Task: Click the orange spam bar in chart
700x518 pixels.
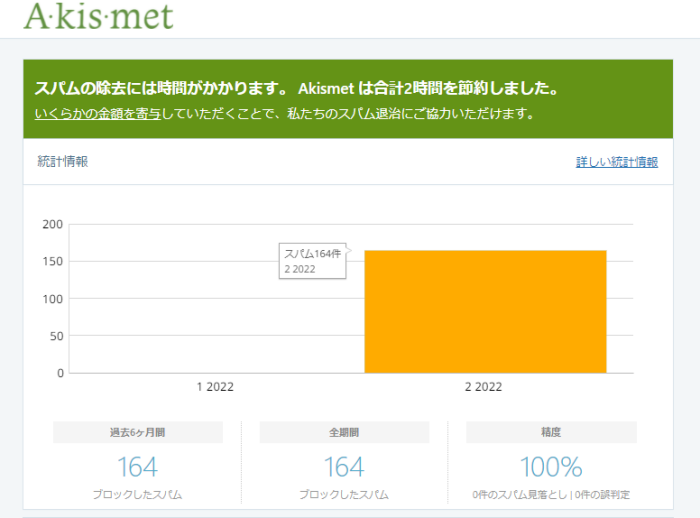Action: coord(485,311)
